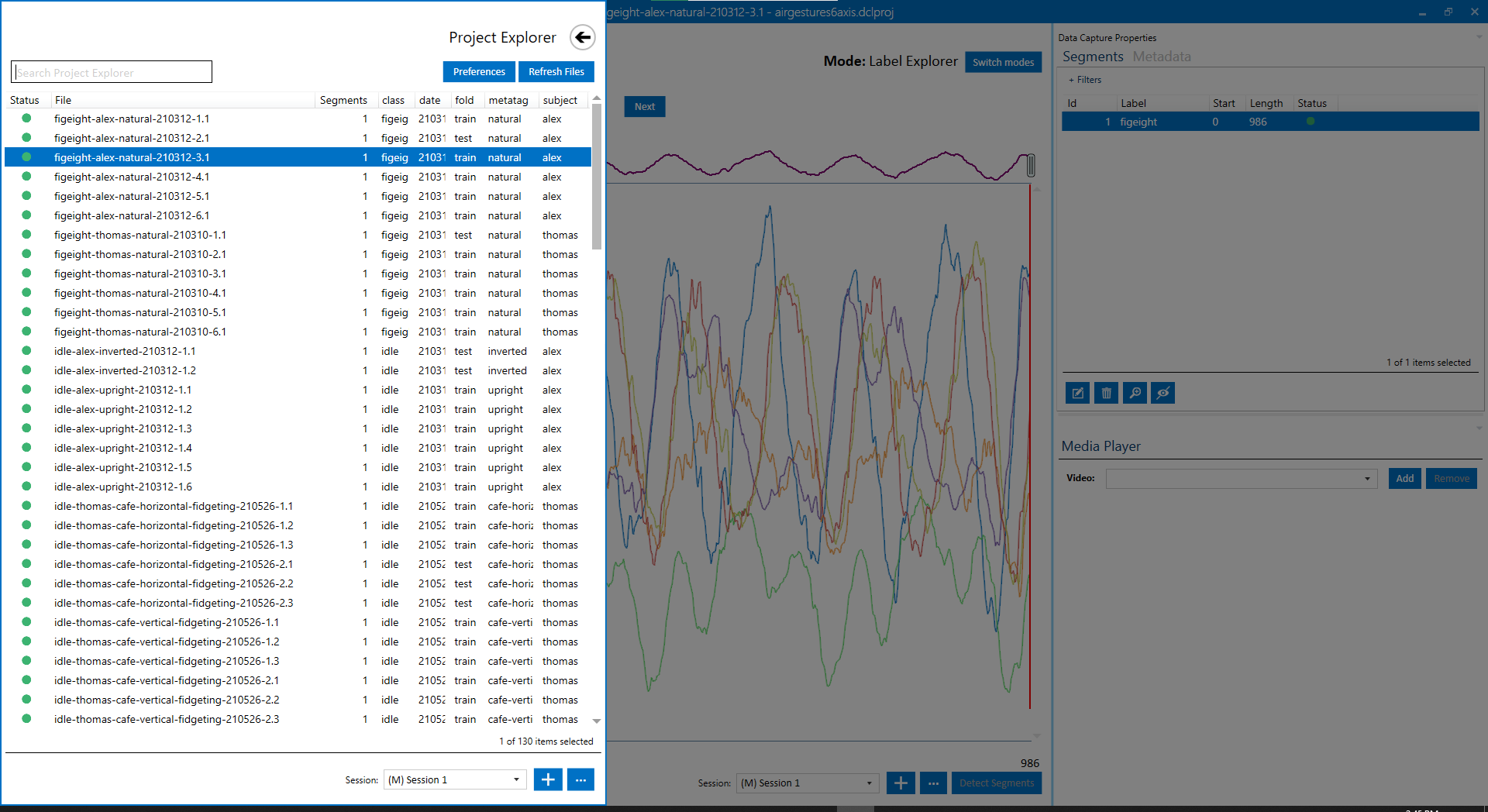Viewport: 1488px width, 812px height.
Task: Open session options ellipsis in Project Explorer
Action: (x=580, y=779)
